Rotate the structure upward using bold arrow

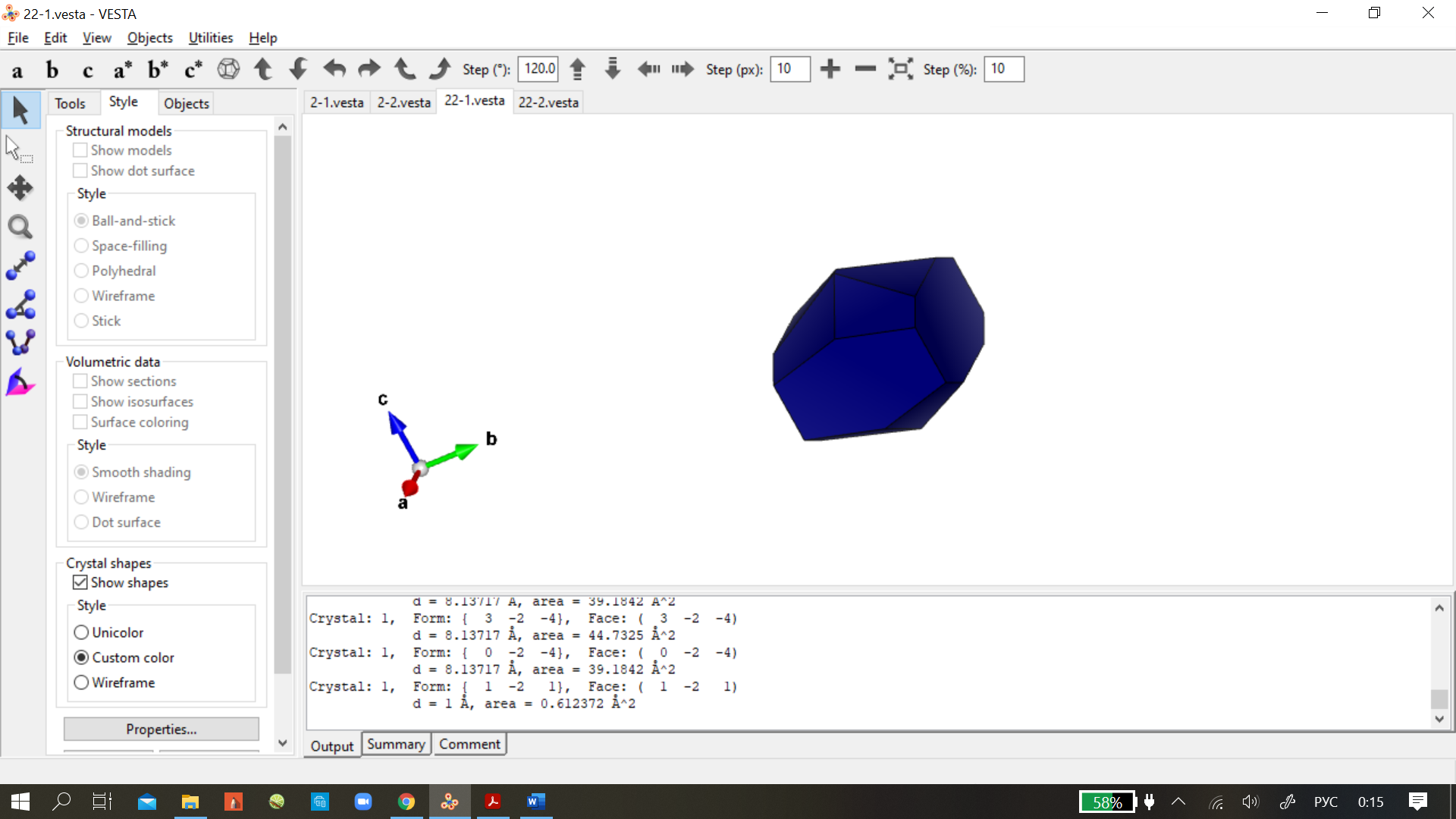[263, 69]
